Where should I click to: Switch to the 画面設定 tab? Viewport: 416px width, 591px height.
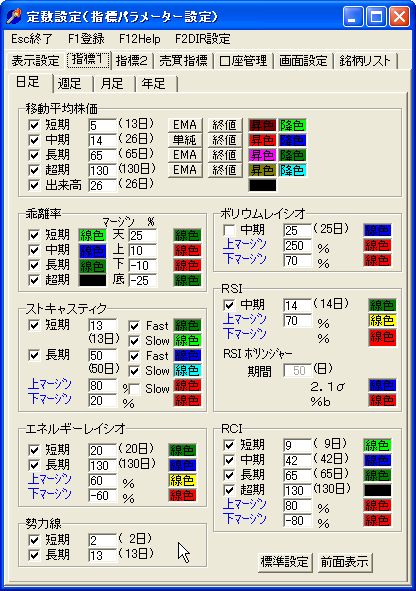(303, 61)
